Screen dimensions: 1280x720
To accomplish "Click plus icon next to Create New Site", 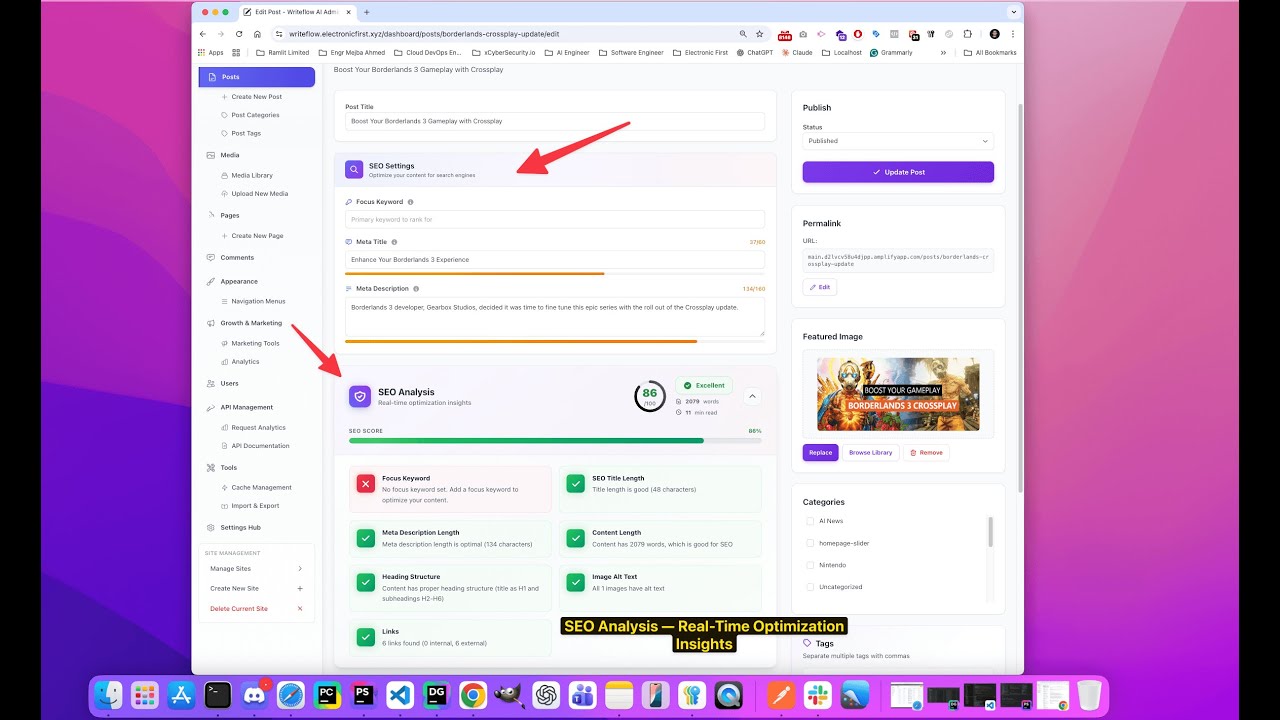I will (300, 589).
